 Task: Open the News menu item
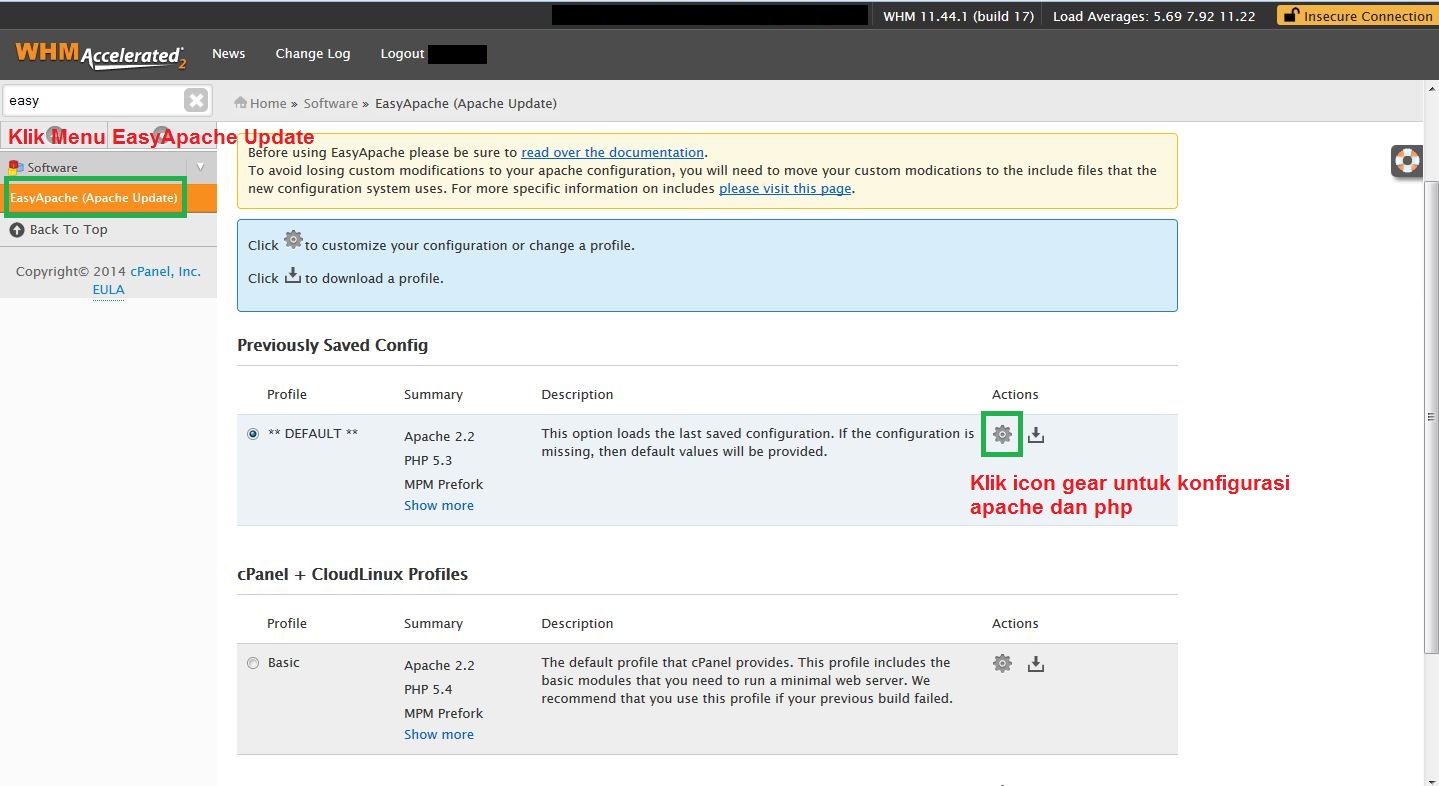pyautogui.click(x=228, y=54)
